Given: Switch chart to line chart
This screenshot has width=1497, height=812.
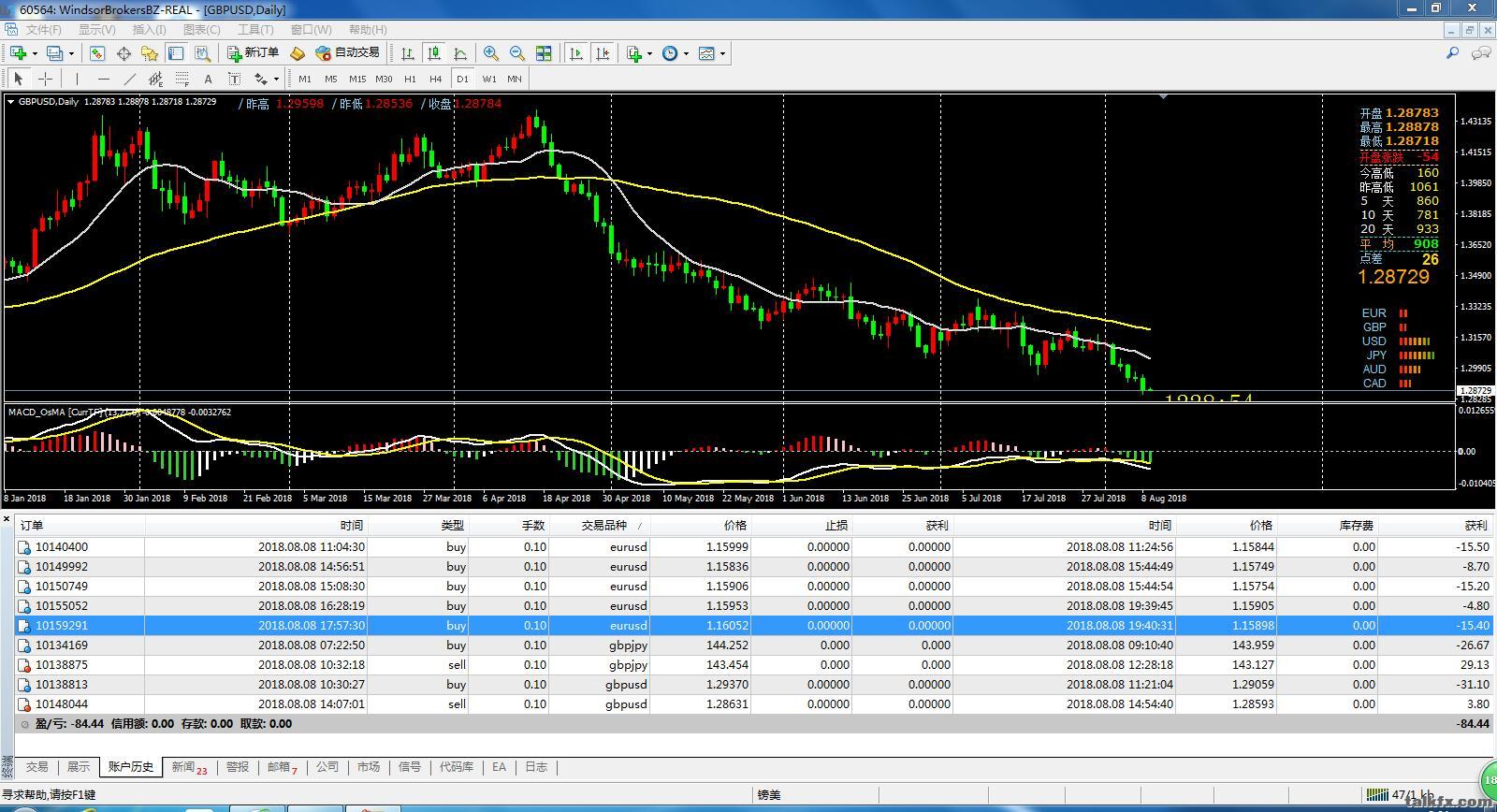Looking at the screenshot, I should tap(460, 53).
